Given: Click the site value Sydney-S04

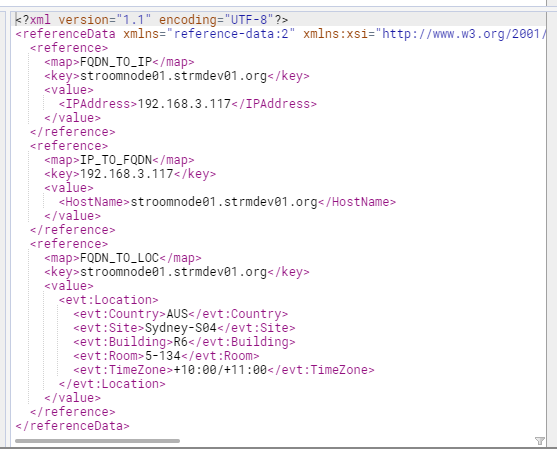Looking at the screenshot, I should coord(181,328).
